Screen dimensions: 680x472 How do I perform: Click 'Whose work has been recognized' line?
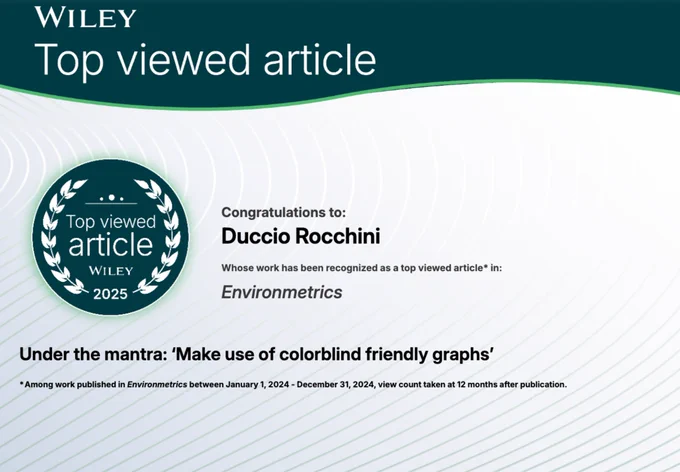(x=361, y=268)
